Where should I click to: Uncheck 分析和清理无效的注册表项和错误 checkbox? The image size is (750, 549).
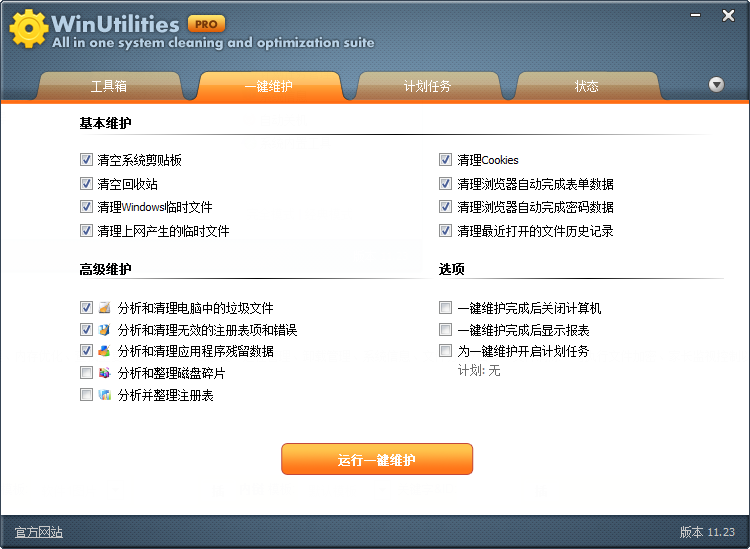[86, 329]
